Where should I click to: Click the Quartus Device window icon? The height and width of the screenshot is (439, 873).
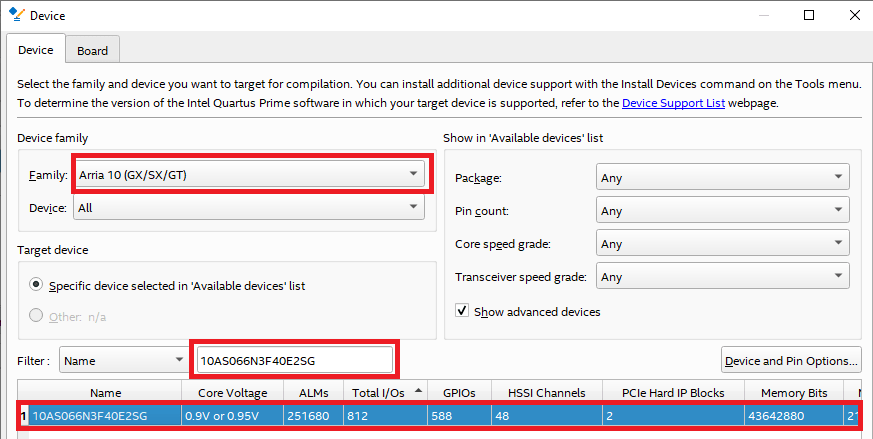[15, 15]
